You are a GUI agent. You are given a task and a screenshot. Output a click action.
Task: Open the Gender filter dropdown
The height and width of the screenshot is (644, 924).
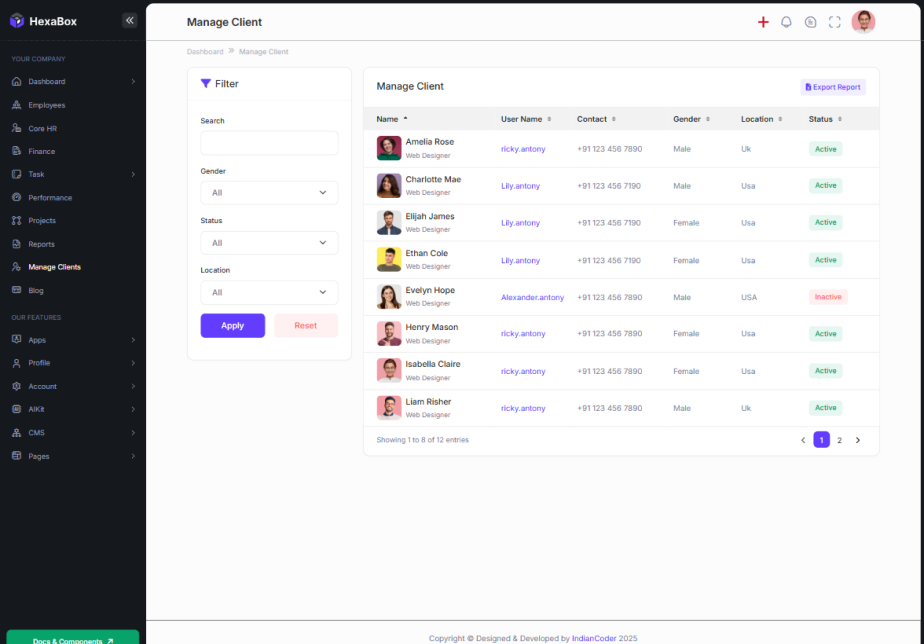pyautogui.click(x=269, y=193)
